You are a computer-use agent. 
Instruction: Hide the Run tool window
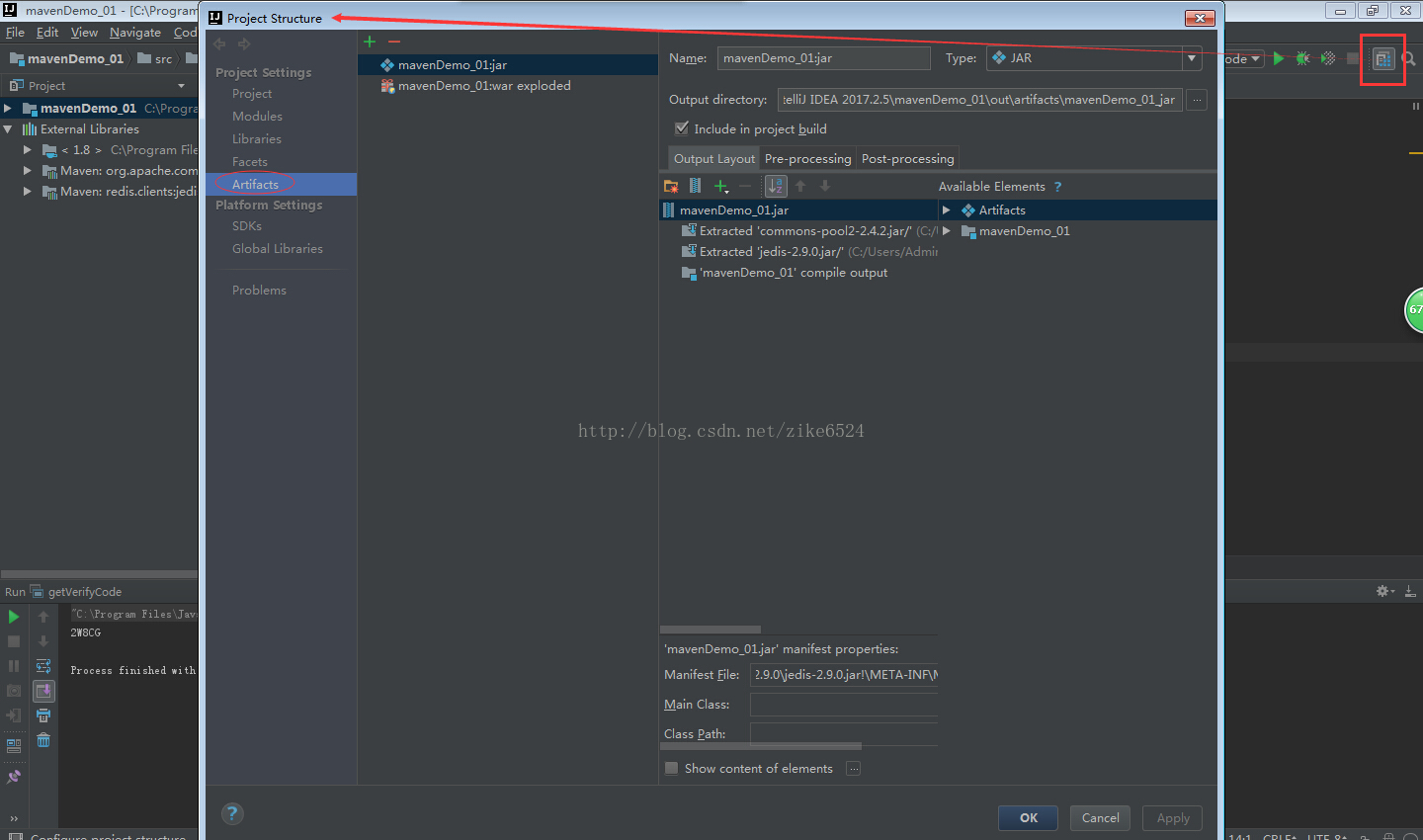pyautogui.click(x=1410, y=591)
